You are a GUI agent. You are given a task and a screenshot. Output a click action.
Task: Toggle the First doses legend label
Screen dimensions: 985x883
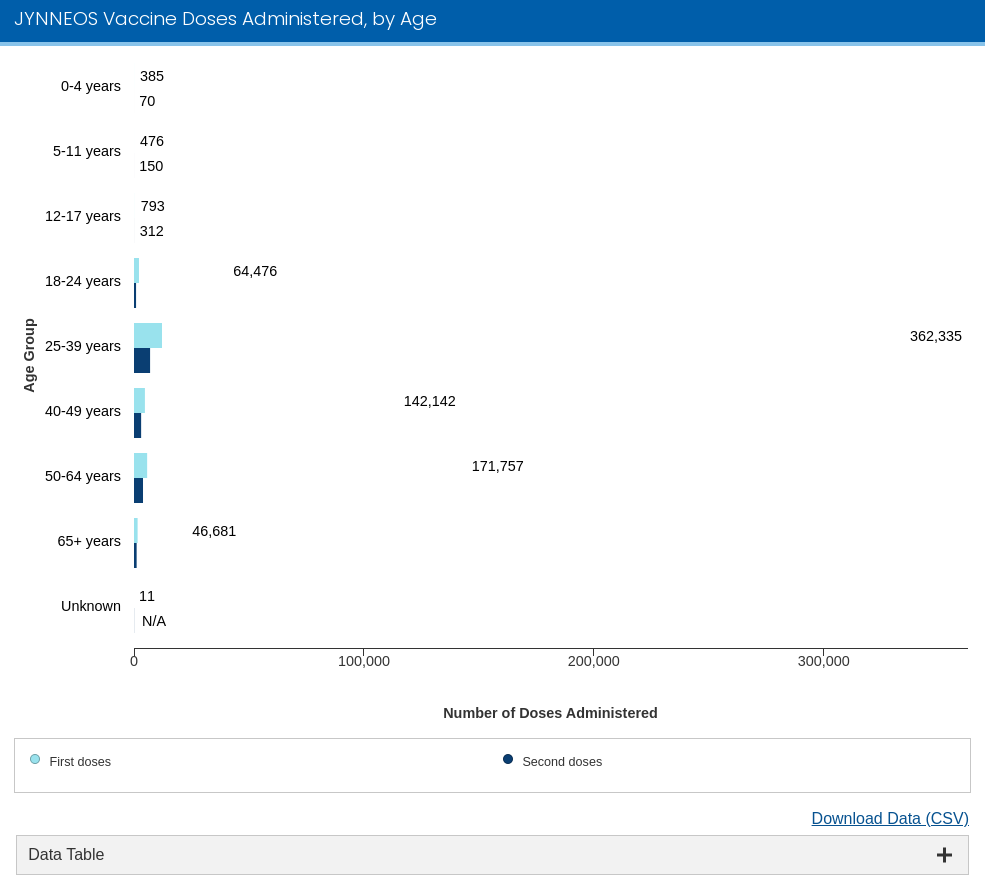pos(80,762)
